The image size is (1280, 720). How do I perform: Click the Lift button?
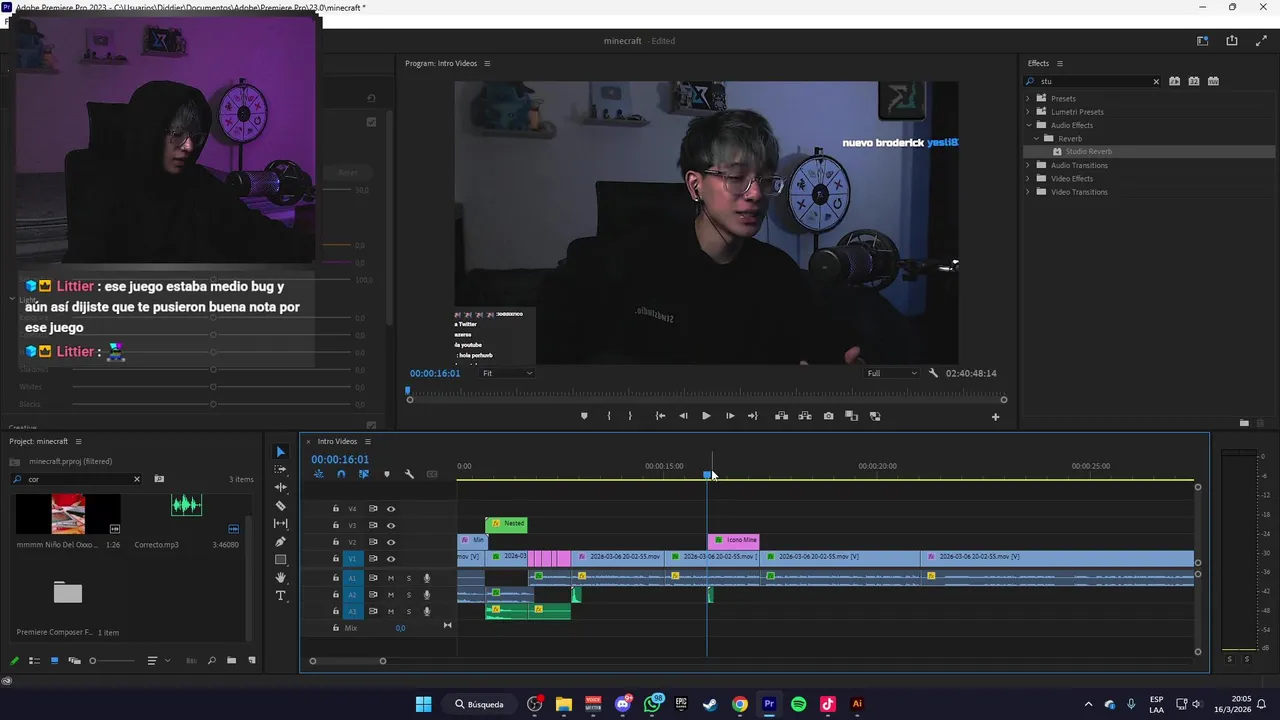781,416
